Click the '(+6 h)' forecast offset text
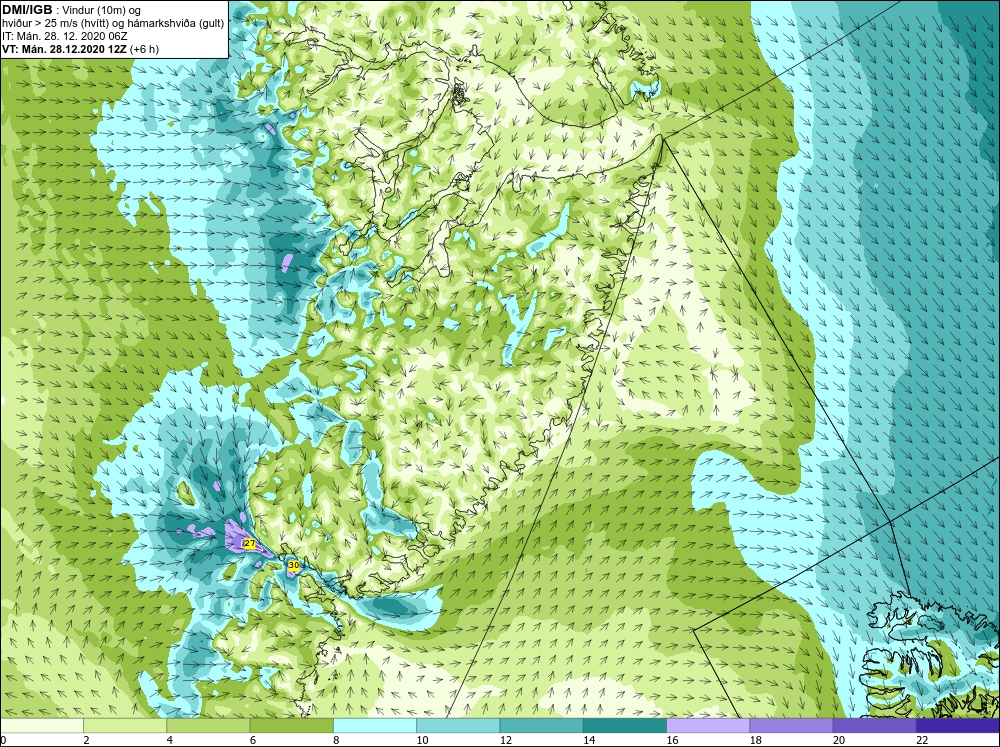Viewport: 1000px width, 747px height. click(x=145, y=49)
